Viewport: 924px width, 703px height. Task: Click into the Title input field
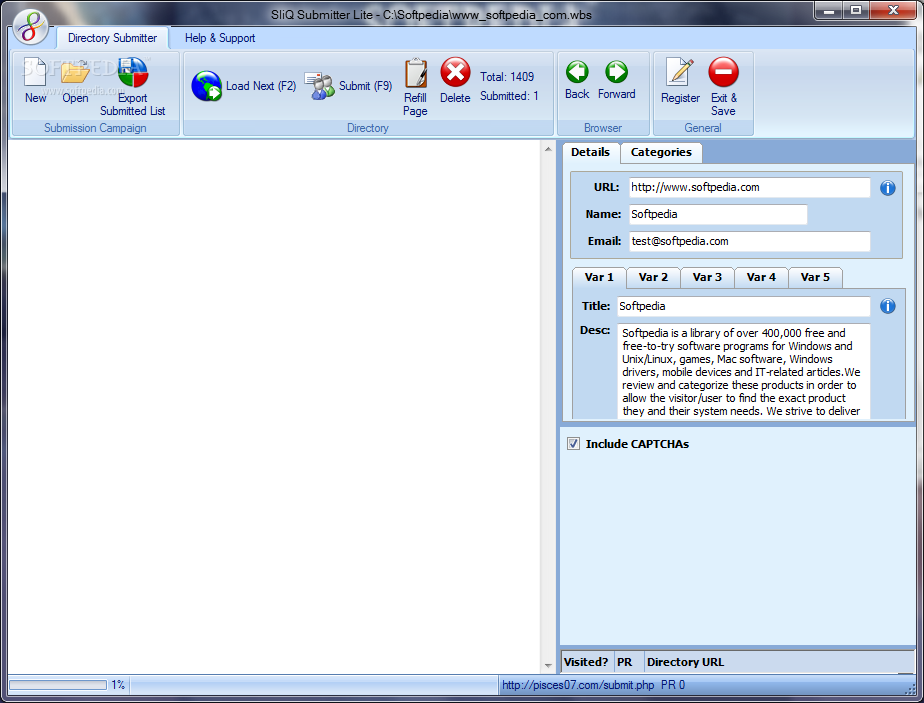(x=744, y=306)
